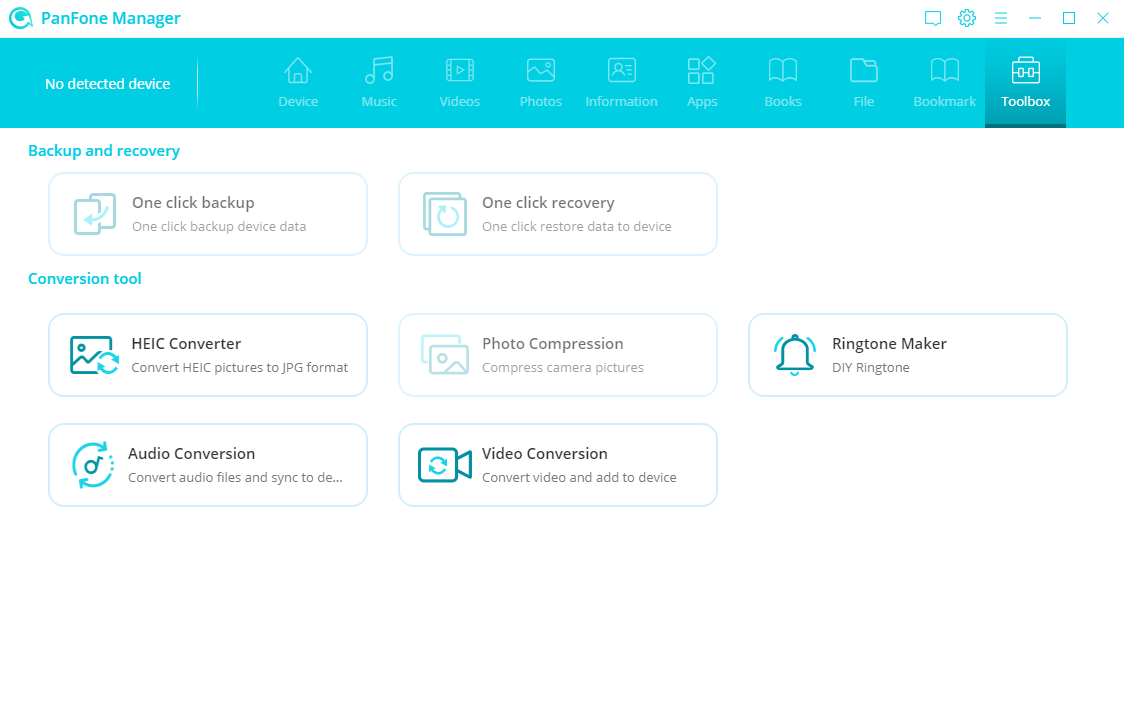Click 'Convert HEIC pictures to JPG format' text
Viewport: 1124px width, 715px height.
coord(240,368)
